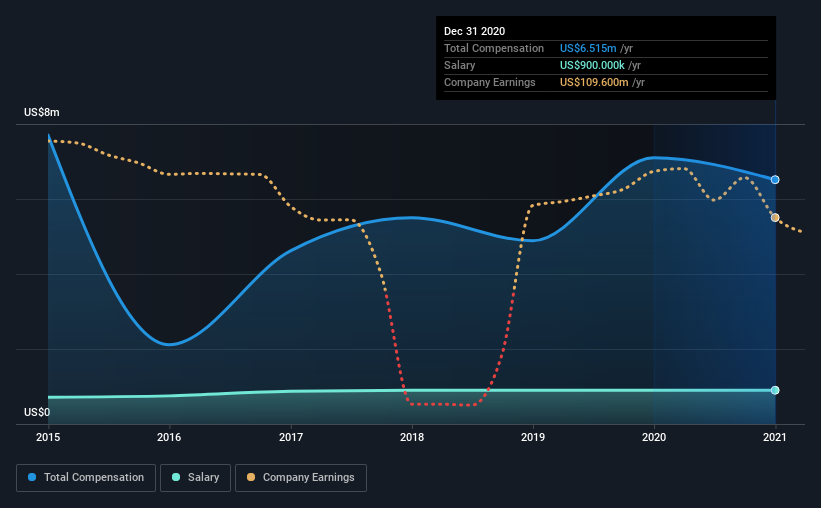Click the 2020 x-axis label

(654, 437)
